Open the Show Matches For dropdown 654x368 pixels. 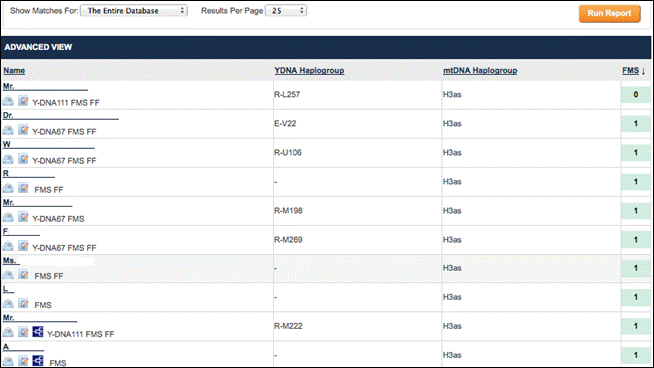click(134, 10)
